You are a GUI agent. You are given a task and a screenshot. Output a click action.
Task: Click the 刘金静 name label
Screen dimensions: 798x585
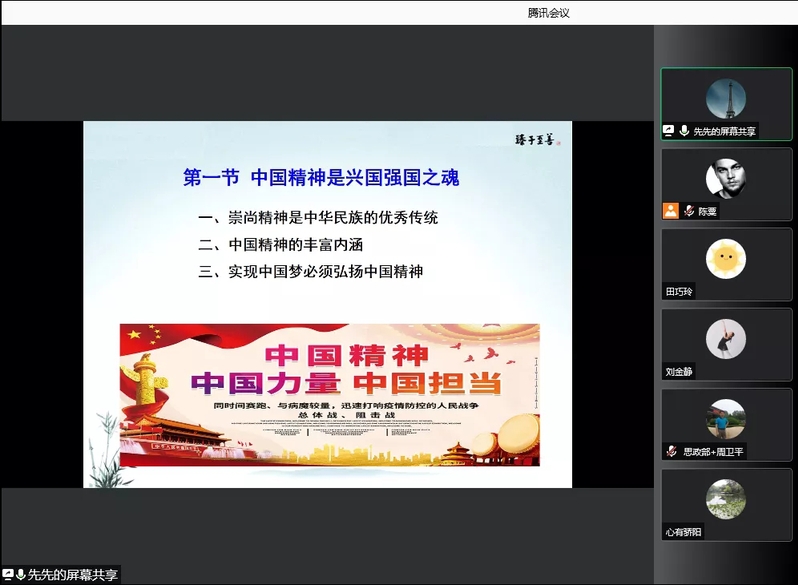click(679, 372)
